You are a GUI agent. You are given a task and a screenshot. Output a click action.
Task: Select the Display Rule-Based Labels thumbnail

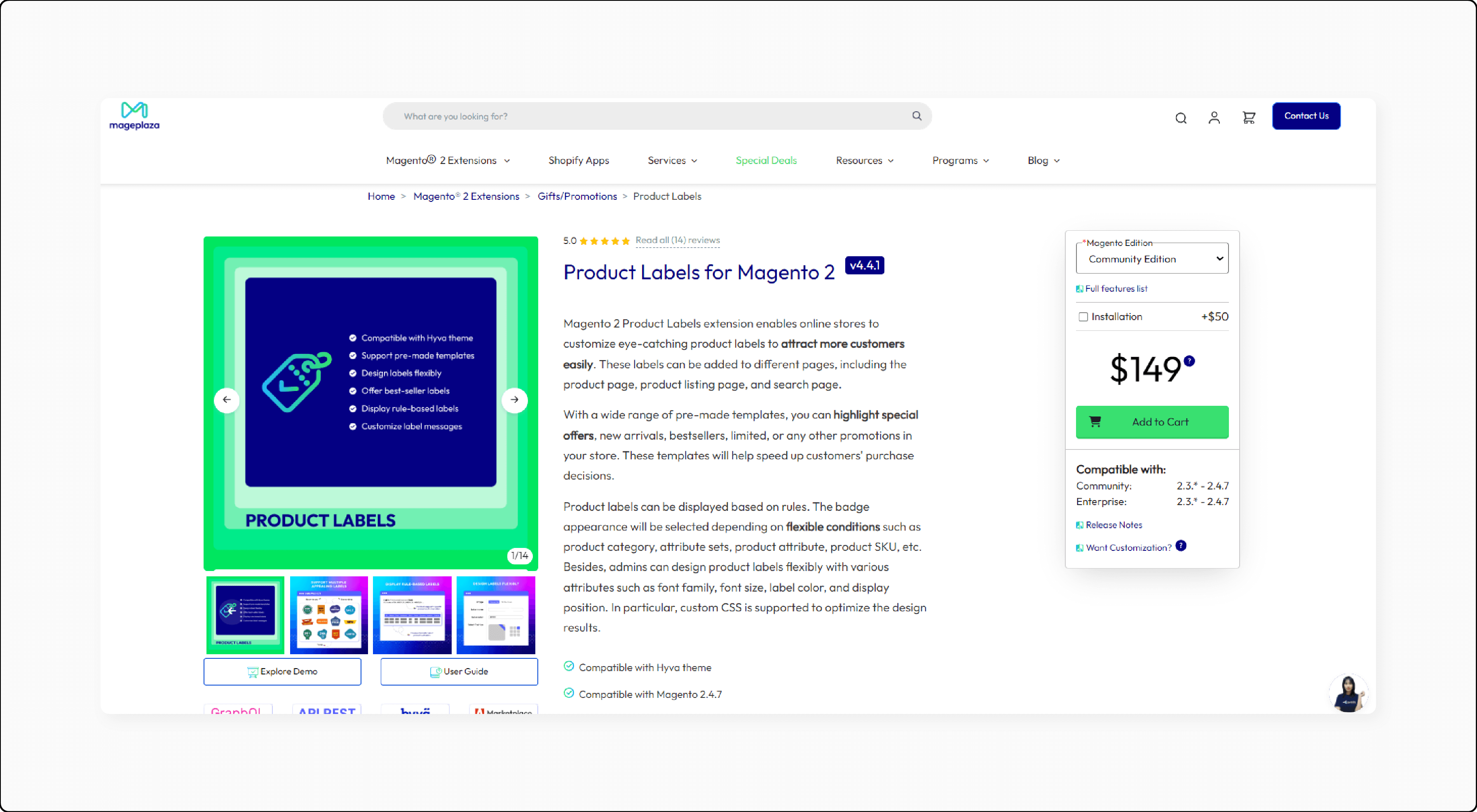point(412,615)
